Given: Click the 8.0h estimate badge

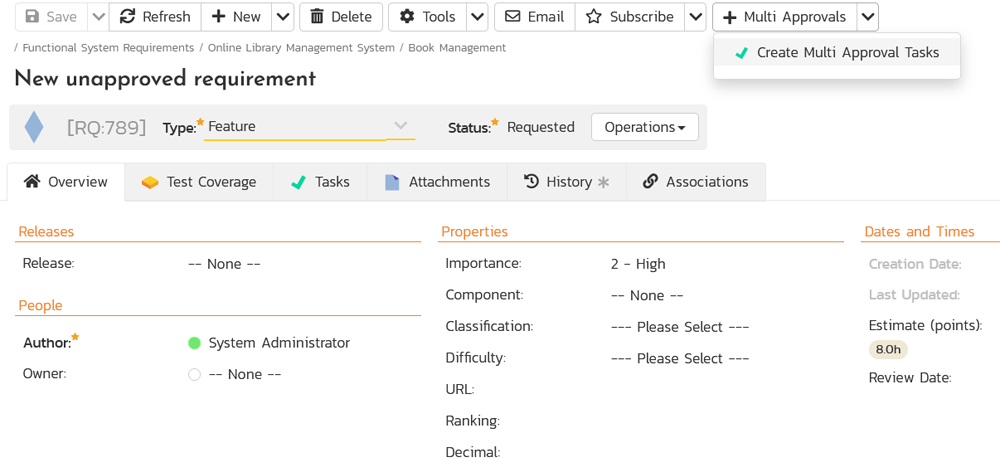Looking at the screenshot, I should 888,349.
